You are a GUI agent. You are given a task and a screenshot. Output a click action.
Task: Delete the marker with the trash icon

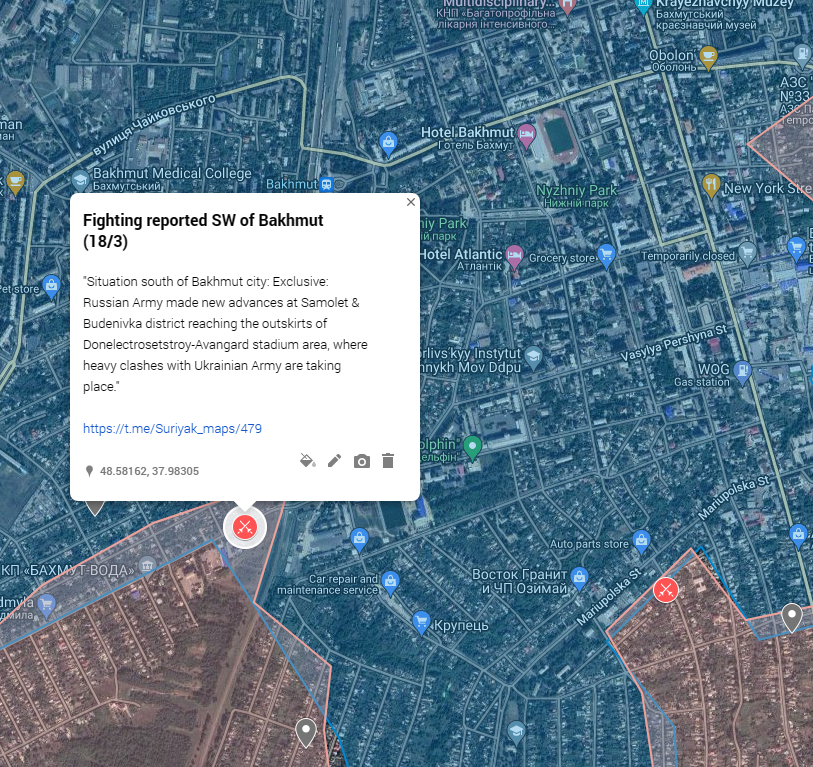(388, 461)
